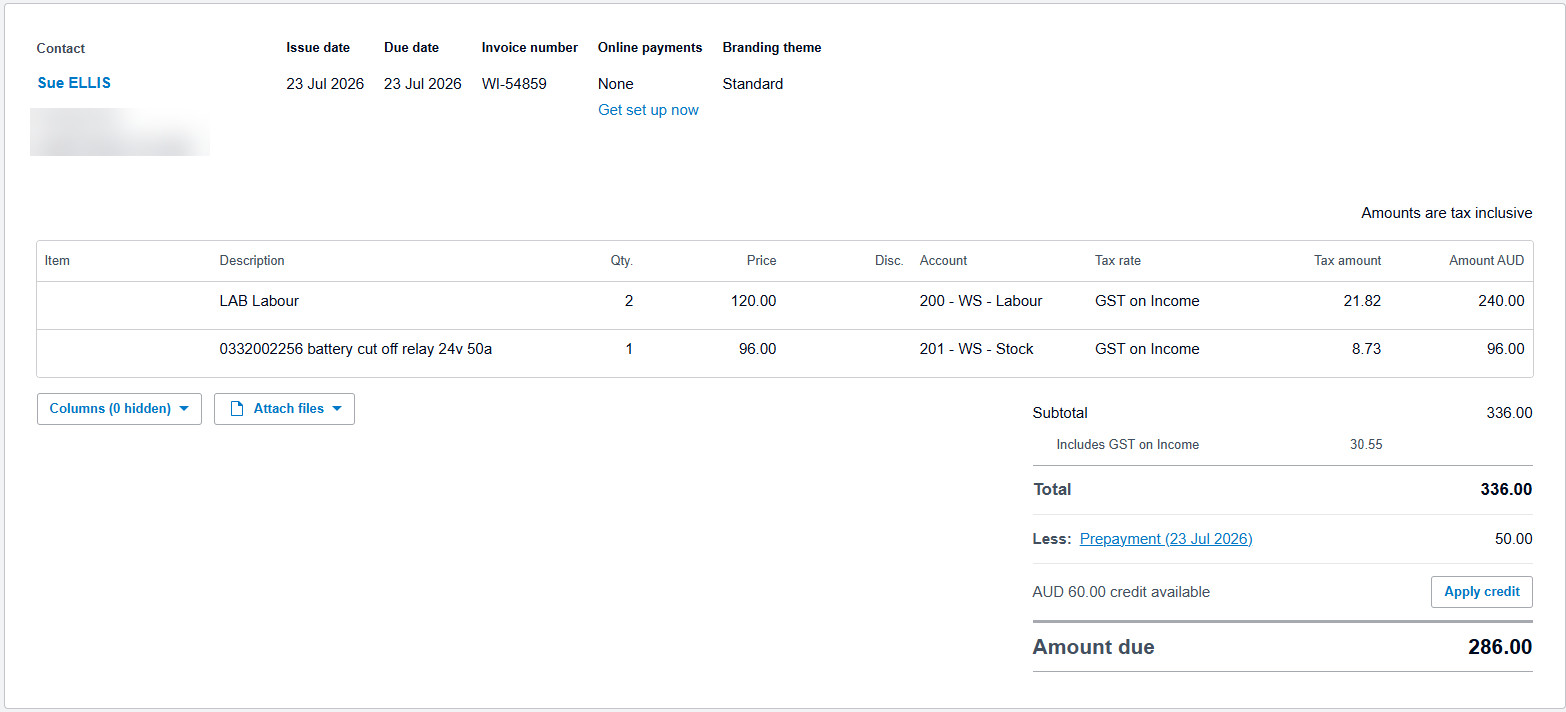Viewport: 1566px width, 712px height.
Task: Click the quantity 2 in Labour row
Action: (x=628, y=301)
